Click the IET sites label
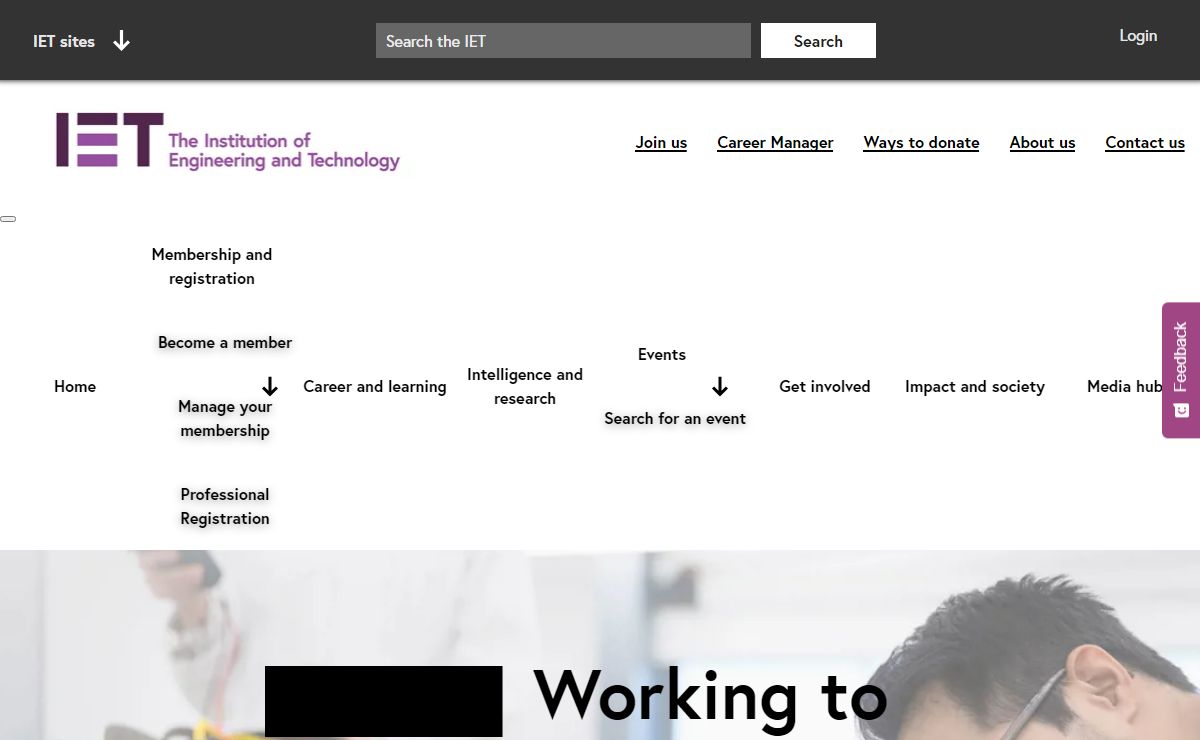 click(x=64, y=41)
